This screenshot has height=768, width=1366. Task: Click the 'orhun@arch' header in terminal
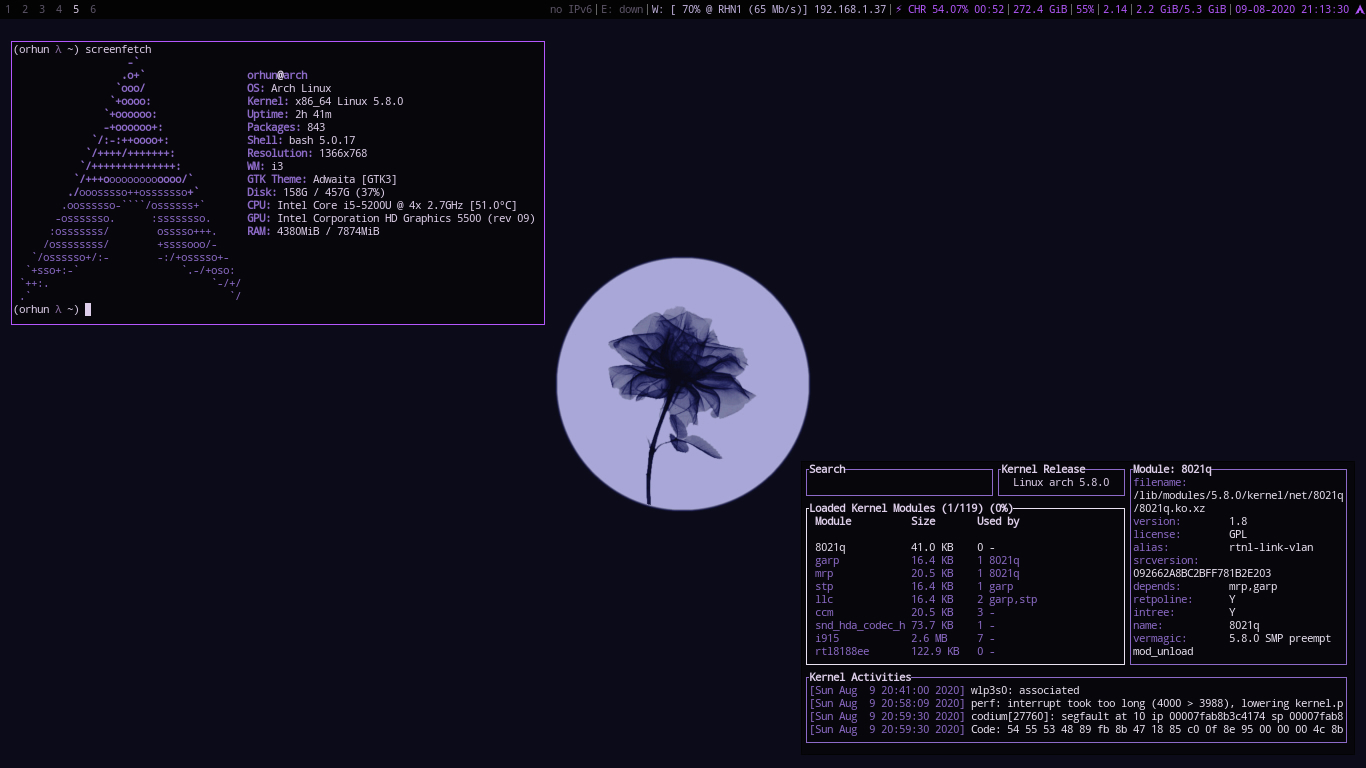pos(277,75)
